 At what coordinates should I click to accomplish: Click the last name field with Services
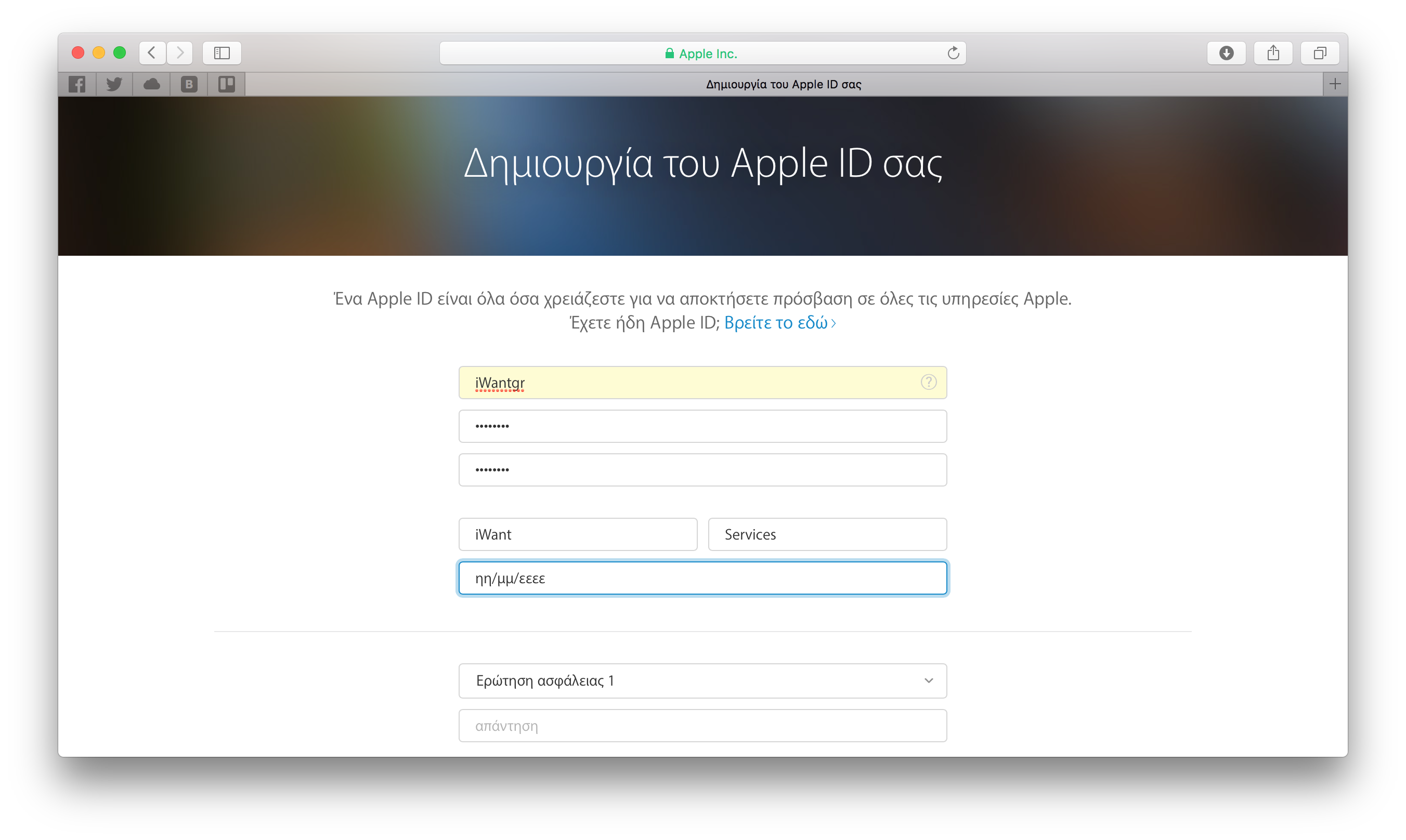coord(827,534)
